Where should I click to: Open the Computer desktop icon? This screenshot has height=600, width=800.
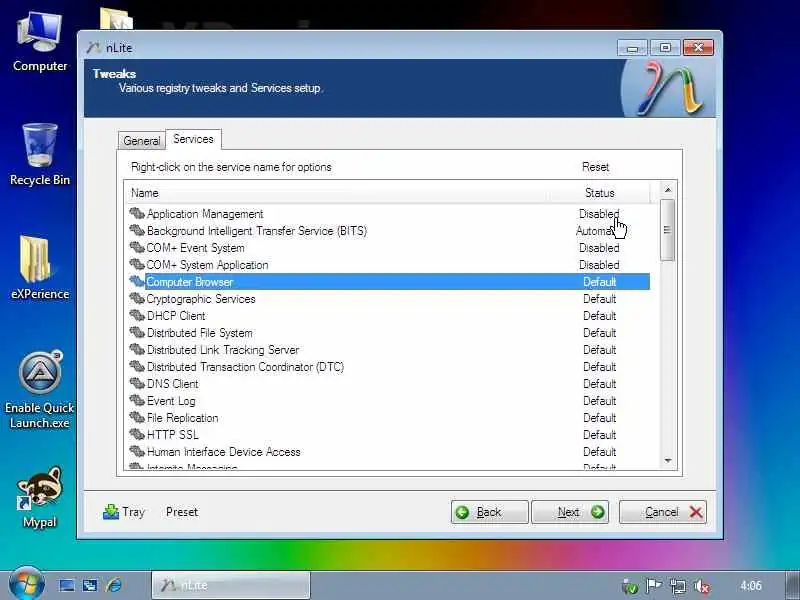(x=40, y=42)
